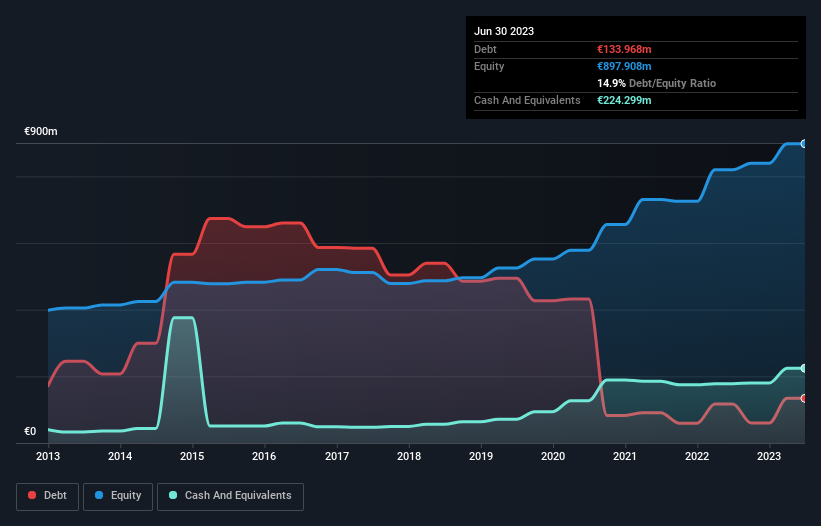This screenshot has height=526, width=821.
Task: Click the Jun 30 2023 tooltip date
Action: tap(504, 31)
